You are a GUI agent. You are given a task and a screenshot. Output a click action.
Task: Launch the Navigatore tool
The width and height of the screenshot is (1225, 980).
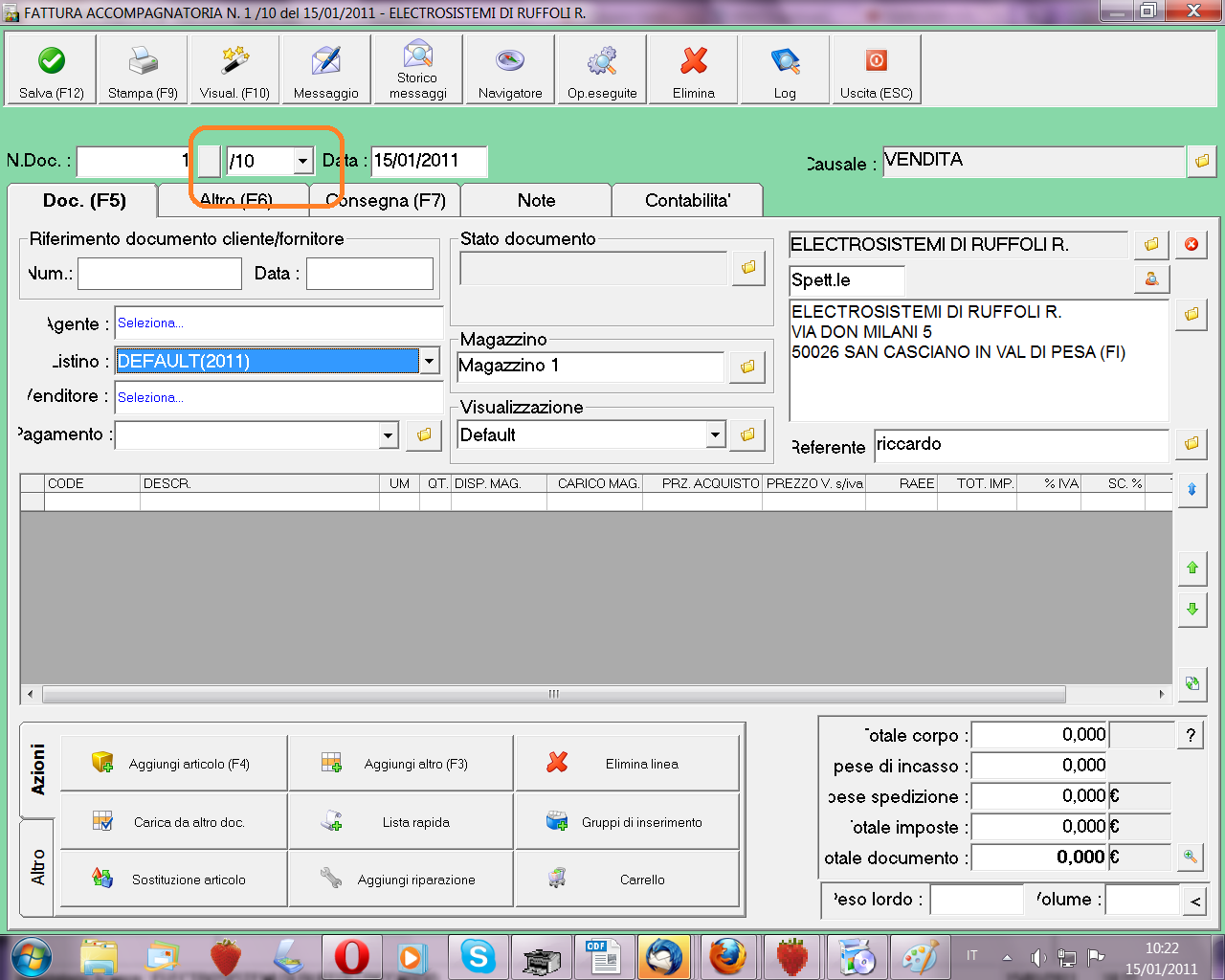pos(510,70)
